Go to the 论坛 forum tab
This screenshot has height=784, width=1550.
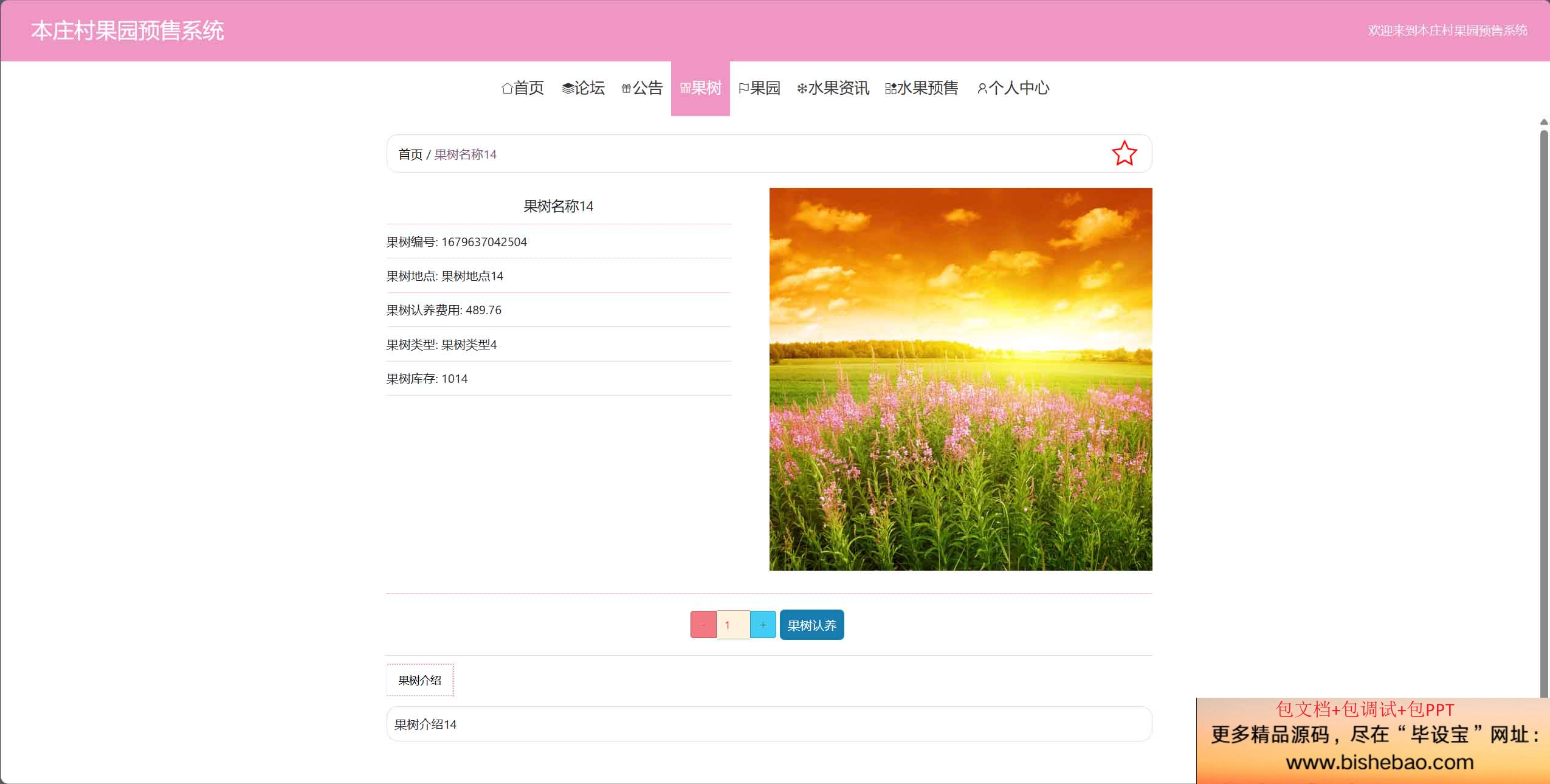click(583, 88)
